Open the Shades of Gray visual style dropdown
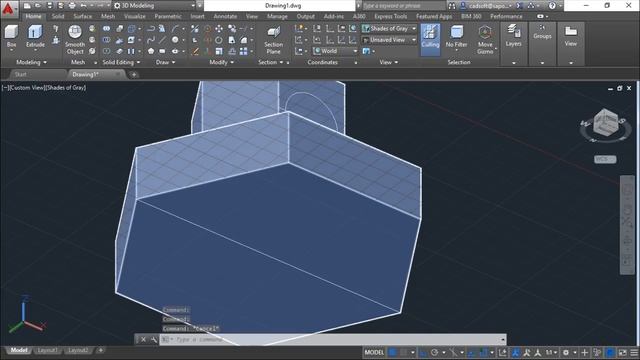The image size is (640, 360). tap(389, 29)
